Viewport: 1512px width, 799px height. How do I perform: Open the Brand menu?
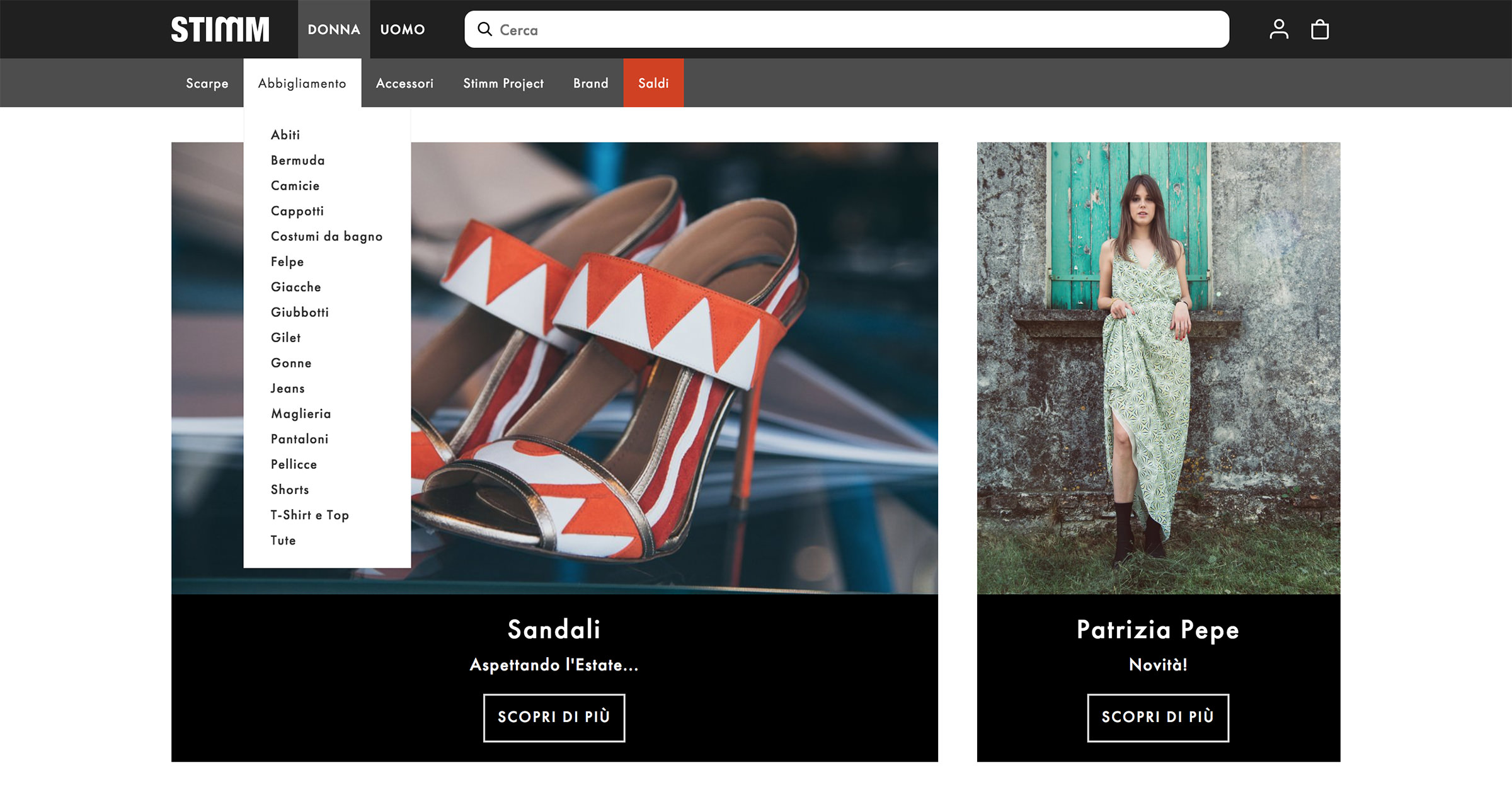pyautogui.click(x=591, y=83)
